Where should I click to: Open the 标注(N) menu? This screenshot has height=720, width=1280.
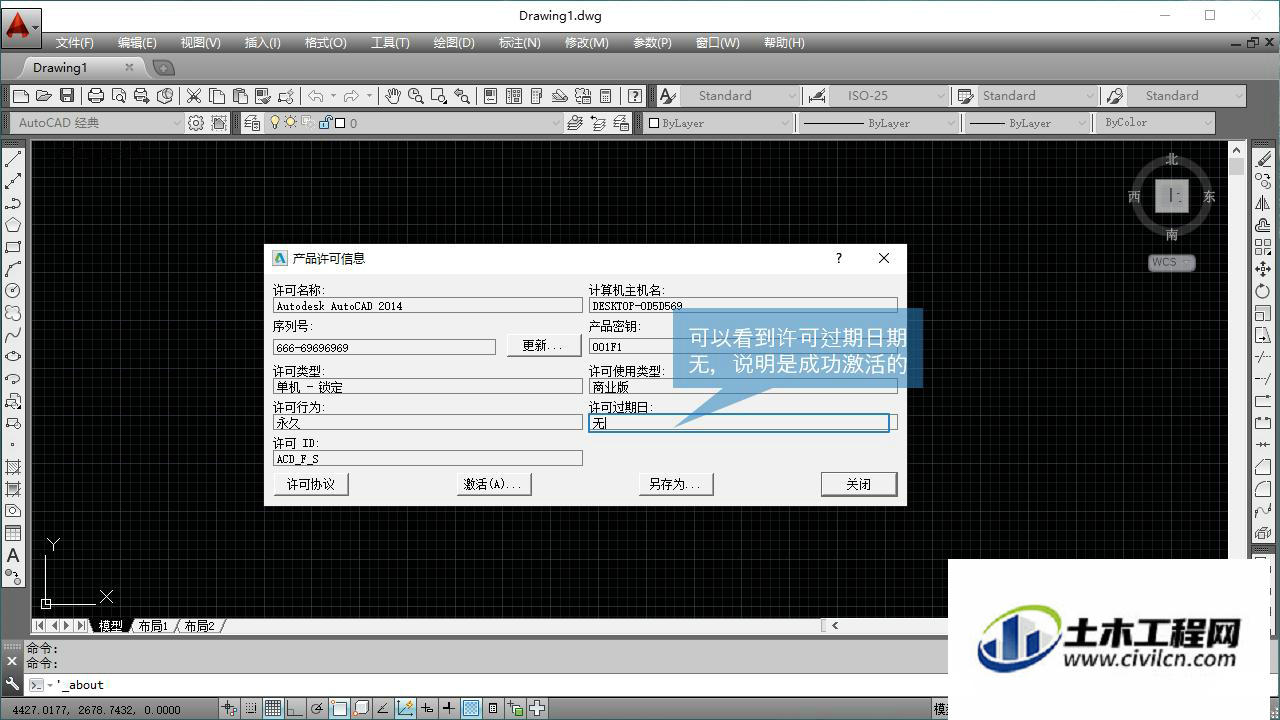click(x=519, y=43)
